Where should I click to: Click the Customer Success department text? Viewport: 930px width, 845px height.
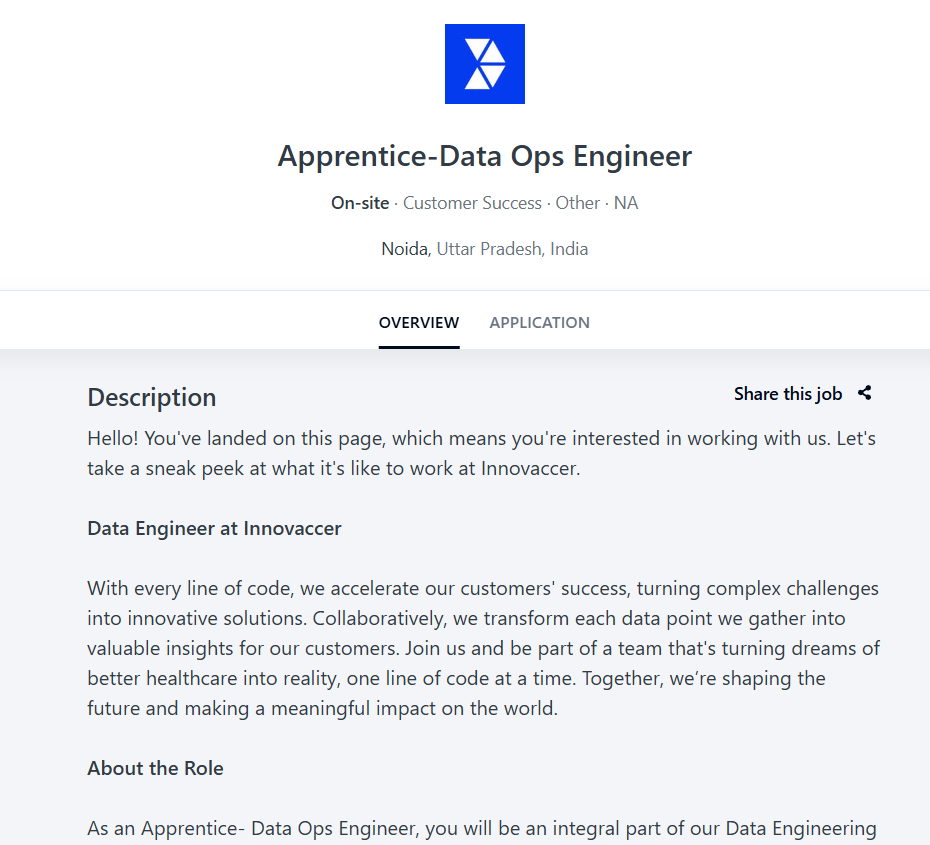point(472,203)
